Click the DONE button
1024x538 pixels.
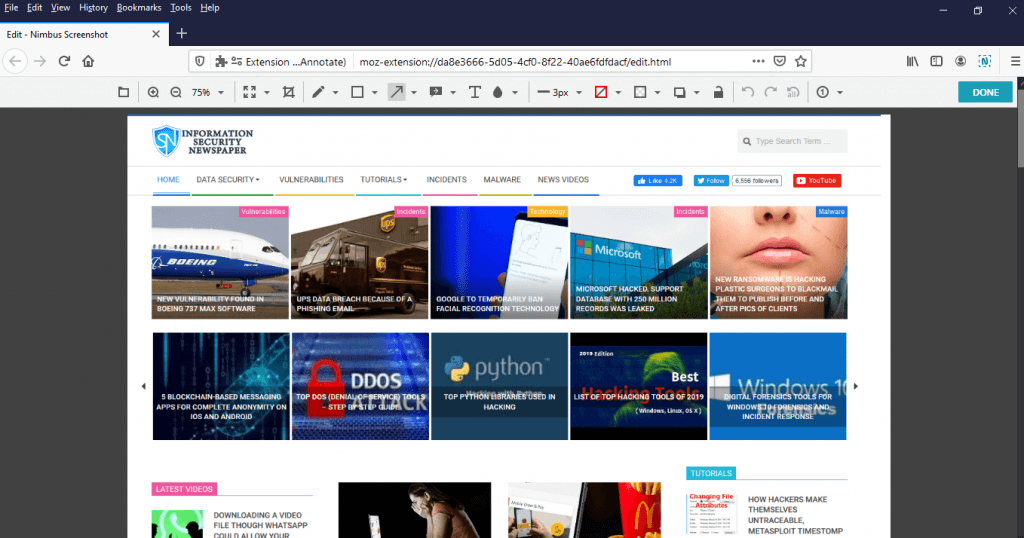tap(985, 92)
